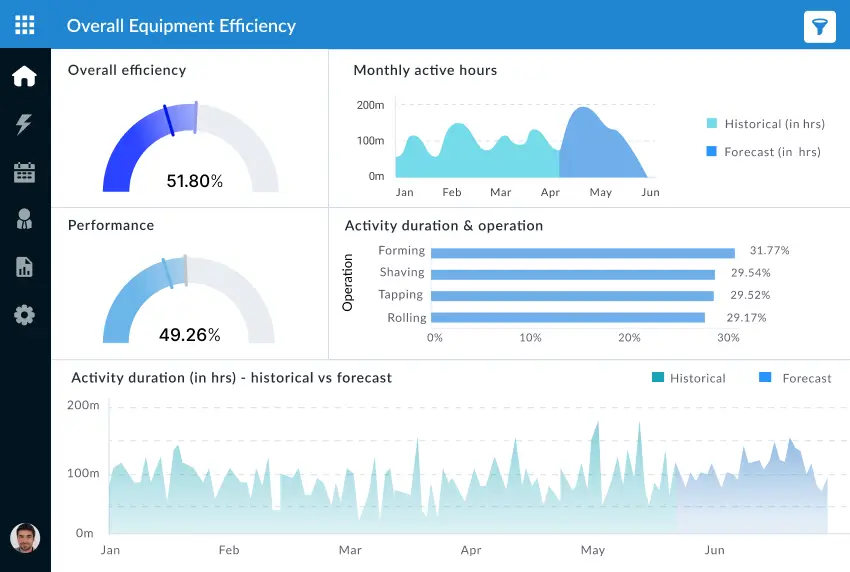Click the Overall Equipment Efficiency title
The image size is (850, 572).
tap(181, 26)
